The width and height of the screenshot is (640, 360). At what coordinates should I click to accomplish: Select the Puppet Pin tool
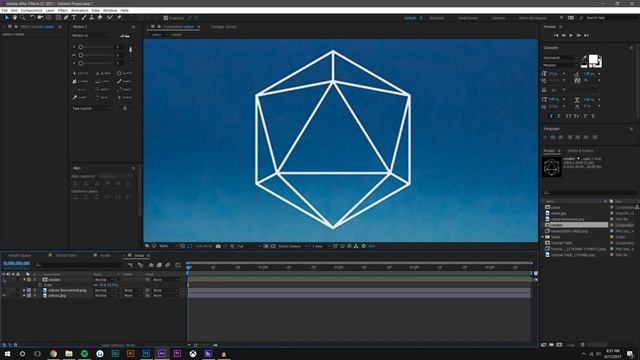119,18
